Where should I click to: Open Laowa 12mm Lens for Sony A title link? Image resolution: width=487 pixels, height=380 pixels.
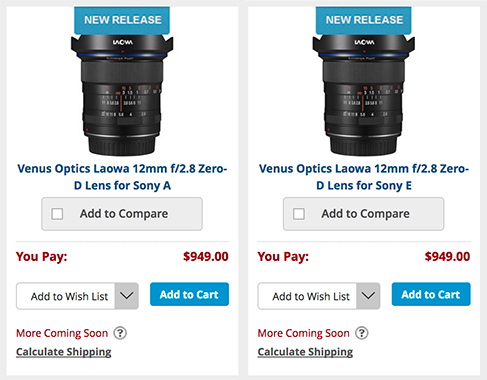(122, 177)
